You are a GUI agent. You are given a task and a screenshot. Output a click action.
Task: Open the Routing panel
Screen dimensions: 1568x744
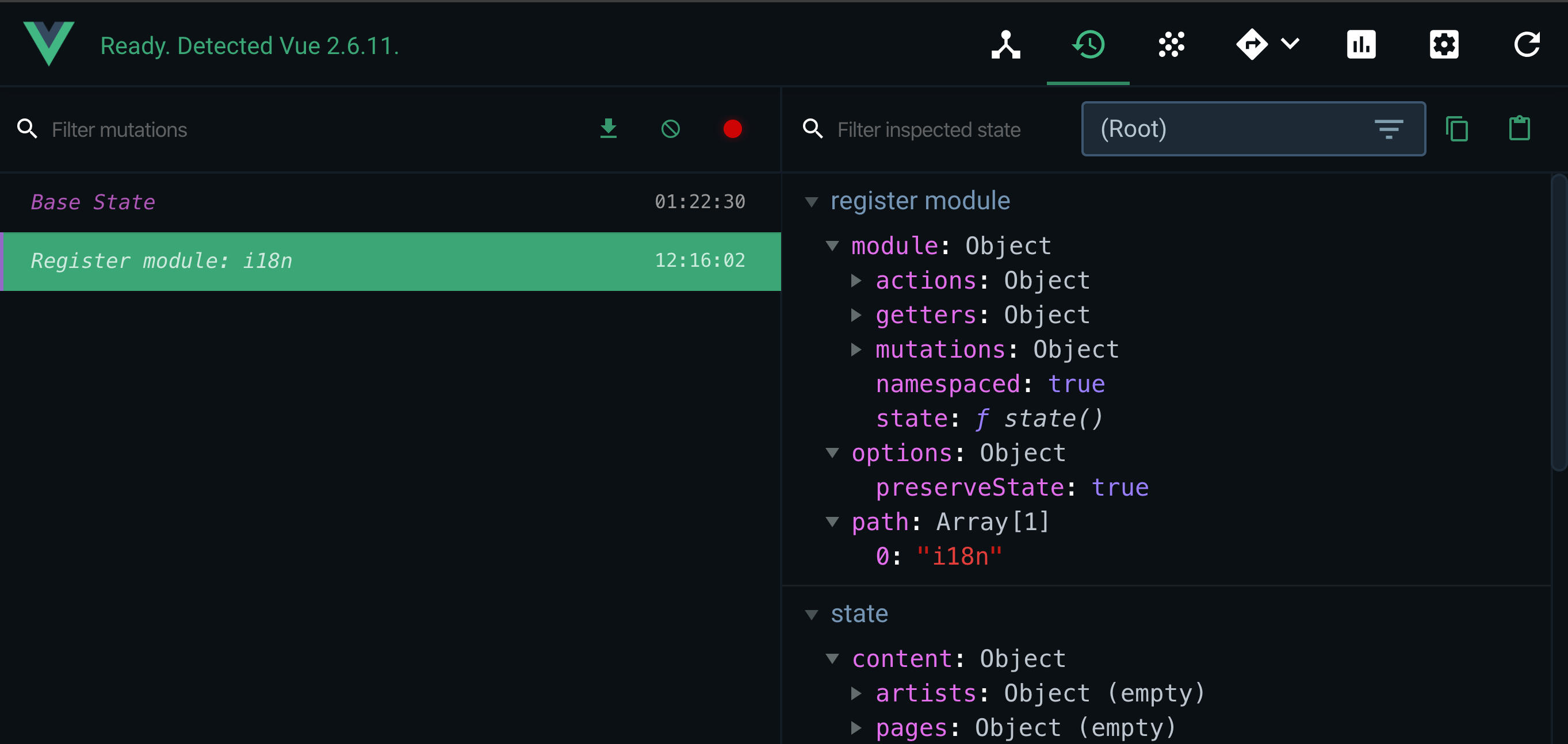pyautogui.click(x=1252, y=44)
